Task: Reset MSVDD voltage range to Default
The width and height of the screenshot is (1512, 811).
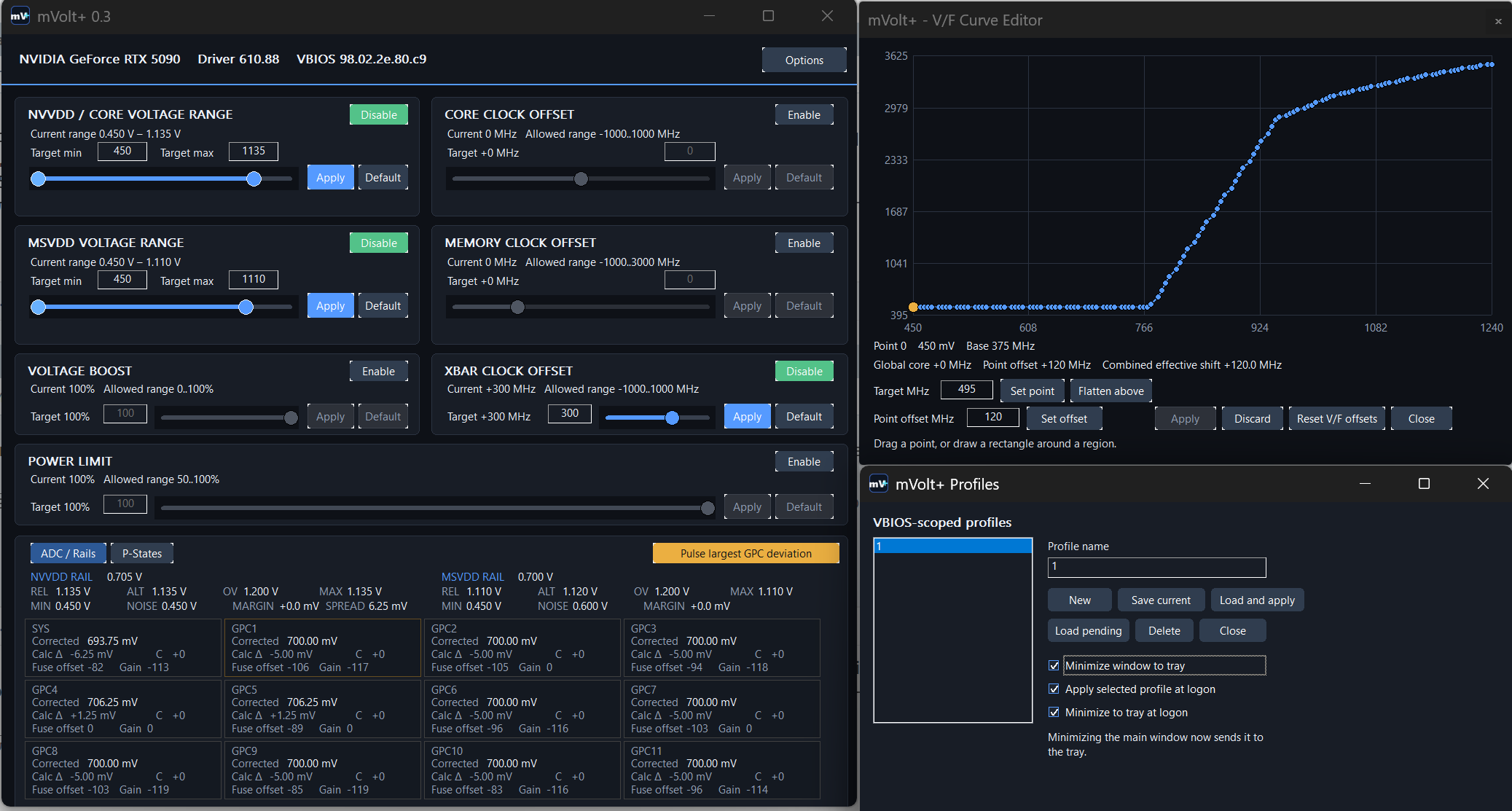Action: pos(383,305)
